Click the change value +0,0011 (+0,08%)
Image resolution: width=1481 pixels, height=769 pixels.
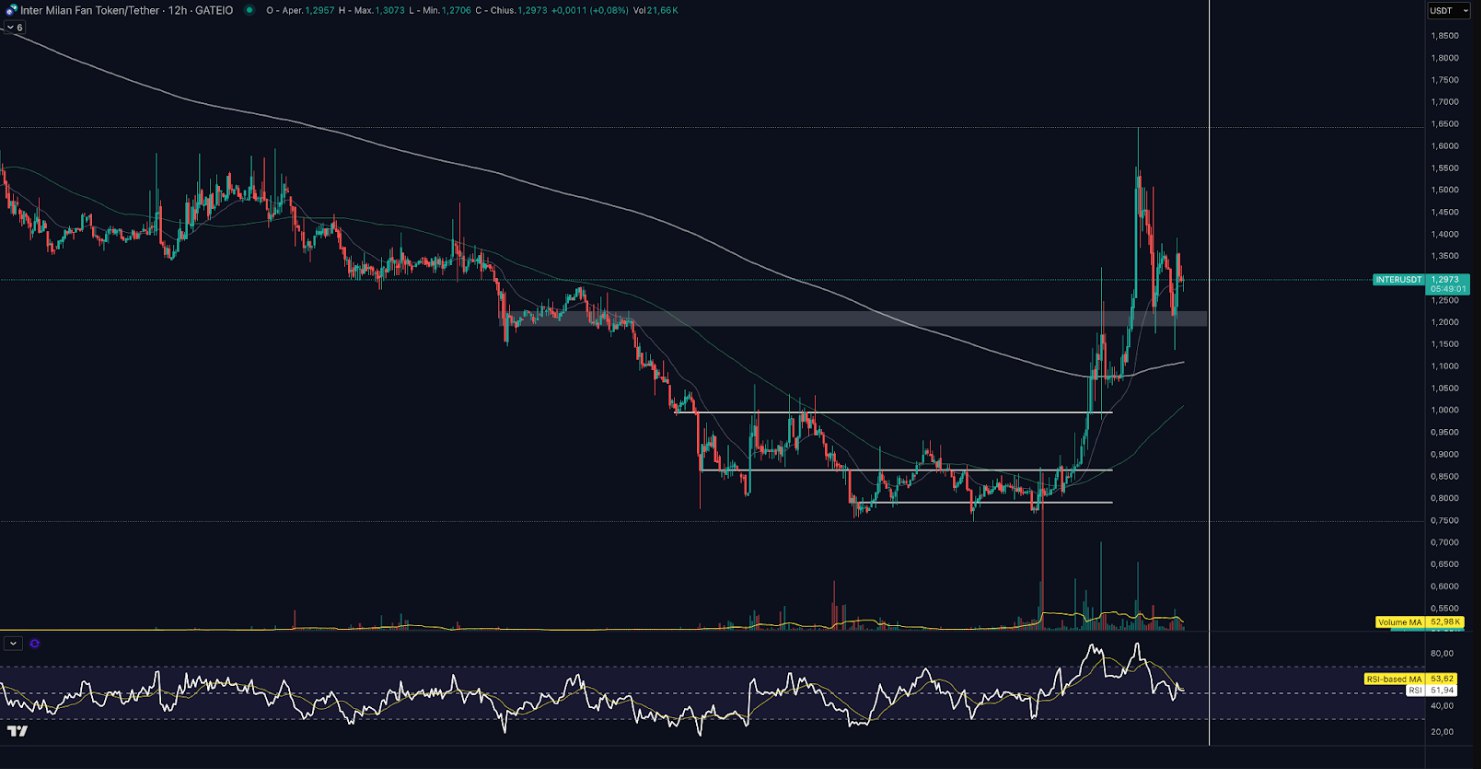590,10
